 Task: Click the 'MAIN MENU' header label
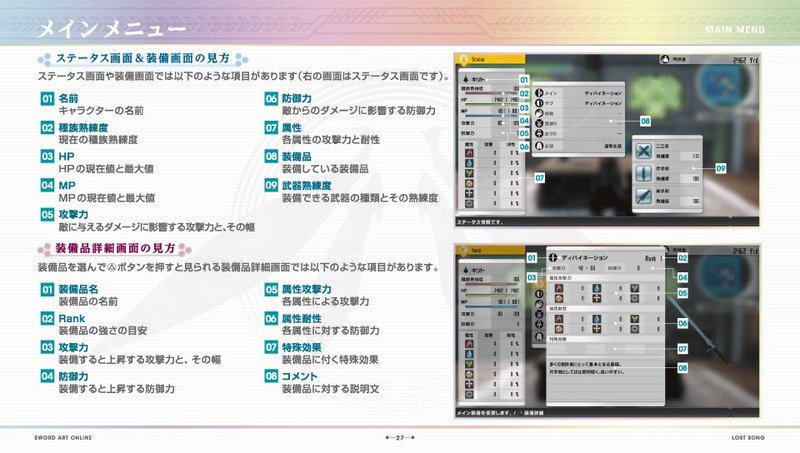pyautogui.click(x=735, y=30)
